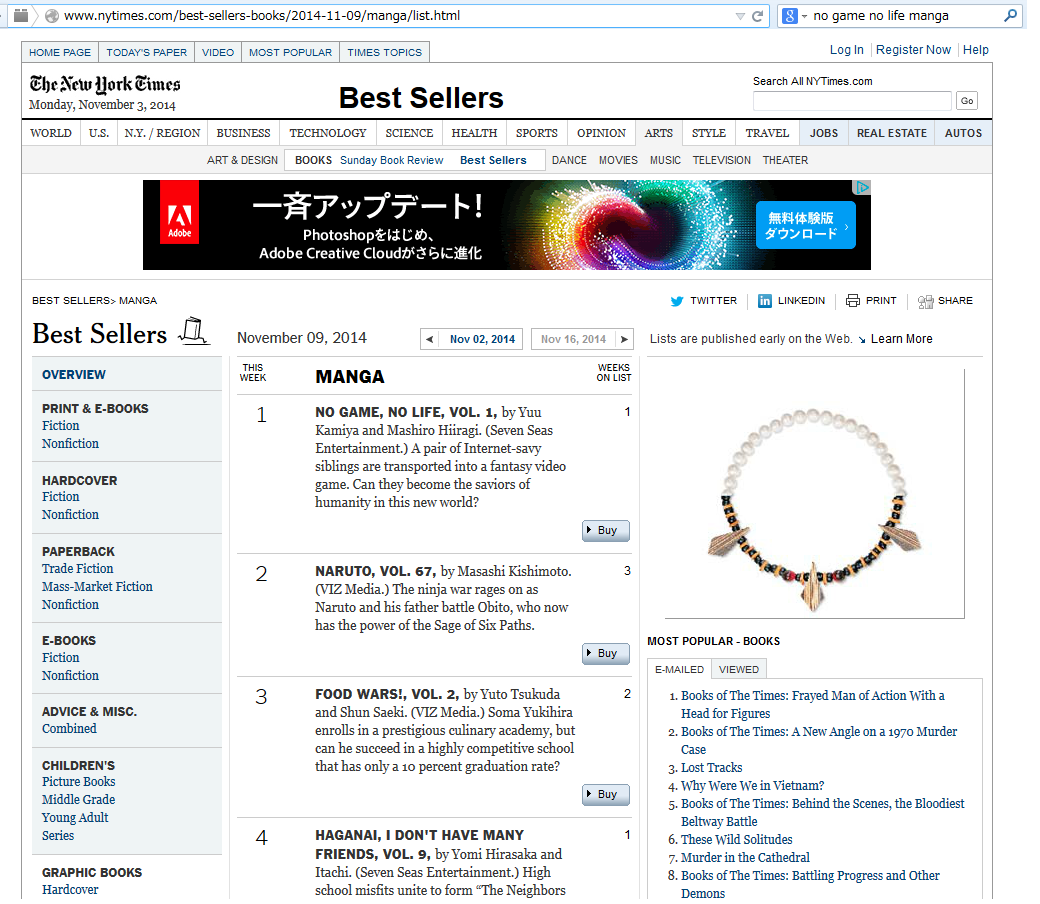Click the Best Sellers book stack icon

coord(194,331)
